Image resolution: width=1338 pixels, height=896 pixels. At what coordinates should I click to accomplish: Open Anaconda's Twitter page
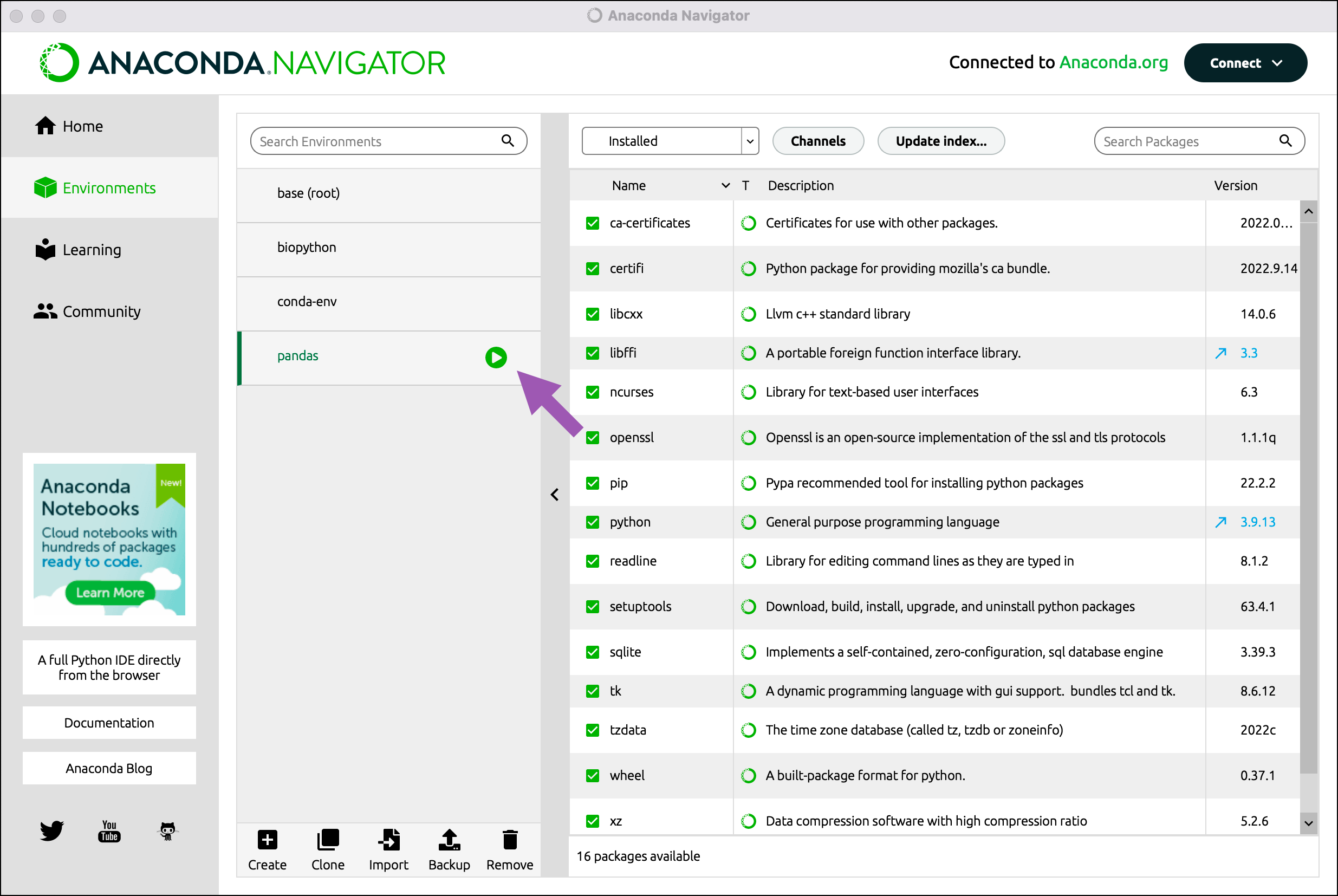pos(51,832)
